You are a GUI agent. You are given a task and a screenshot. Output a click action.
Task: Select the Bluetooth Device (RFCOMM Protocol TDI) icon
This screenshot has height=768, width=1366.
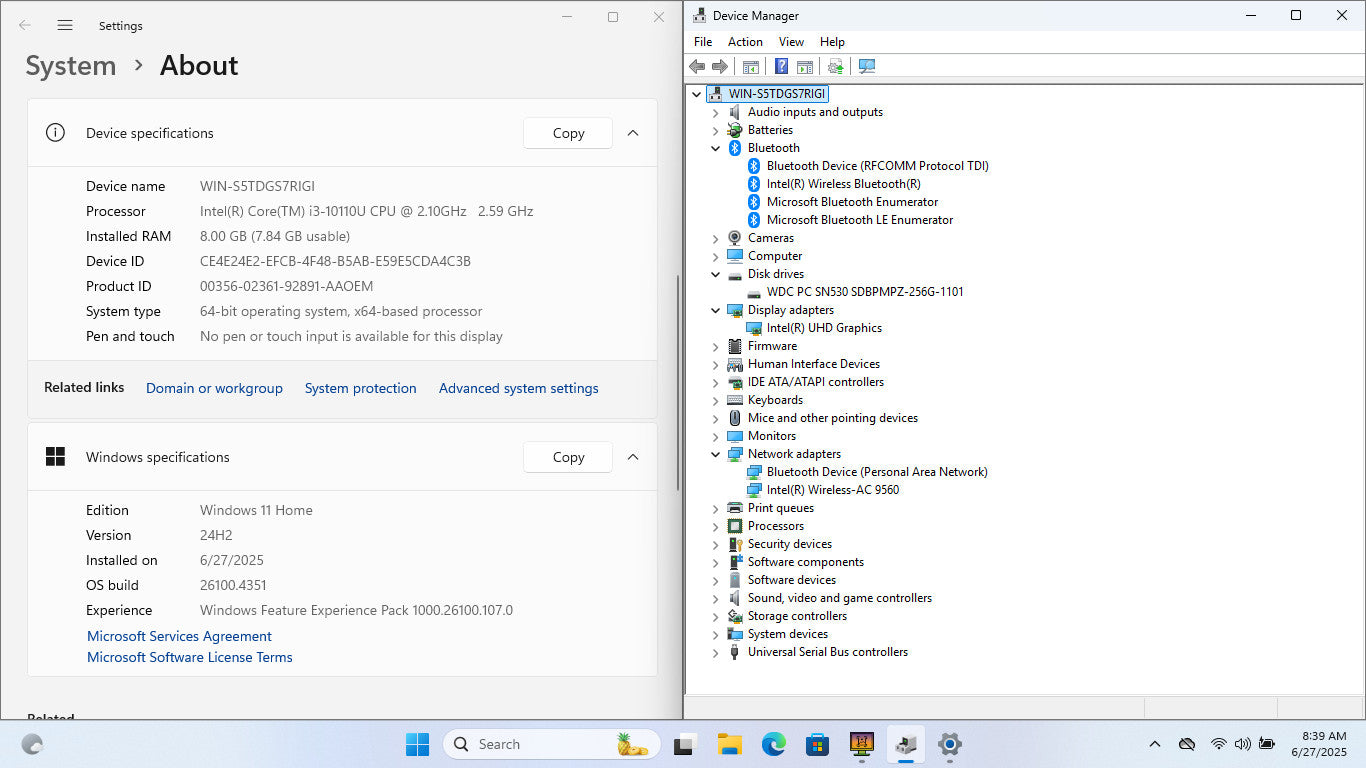[x=754, y=166]
